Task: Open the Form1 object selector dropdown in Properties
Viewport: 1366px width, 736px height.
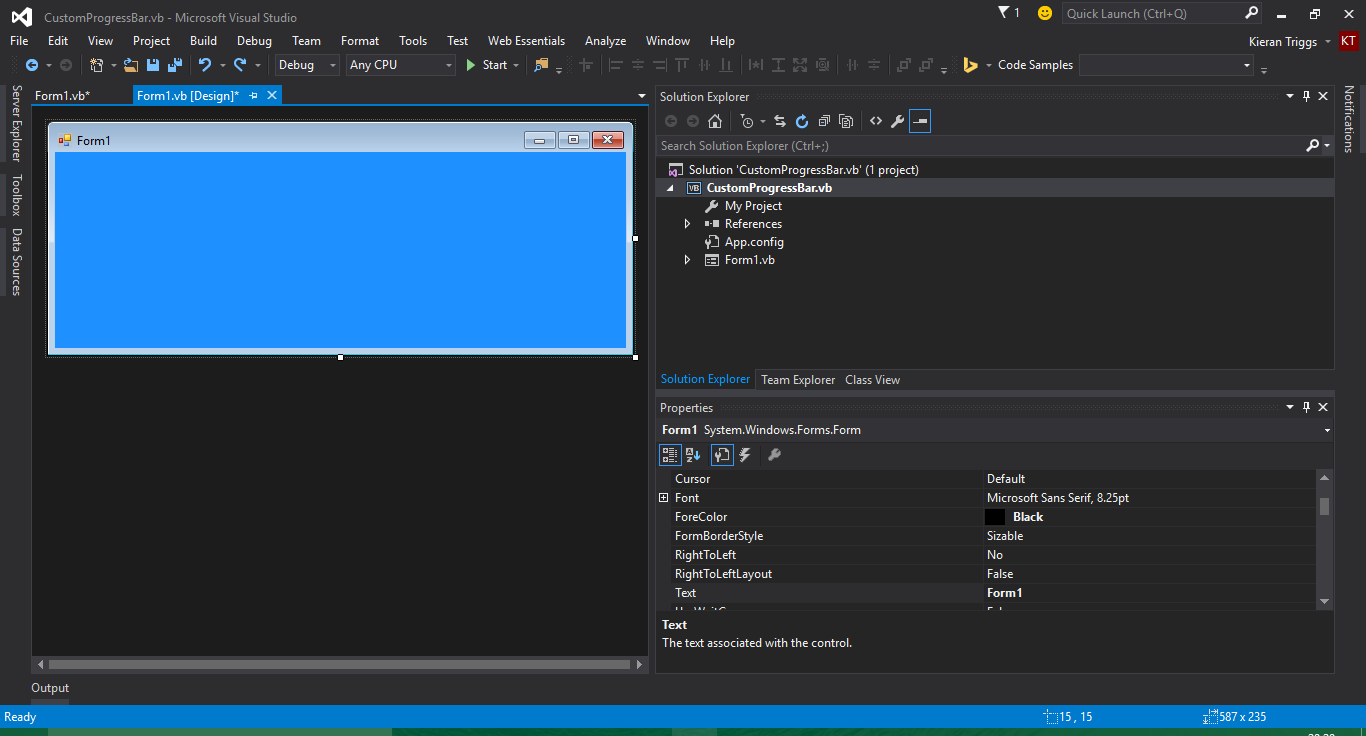Action: coord(1328,430)
